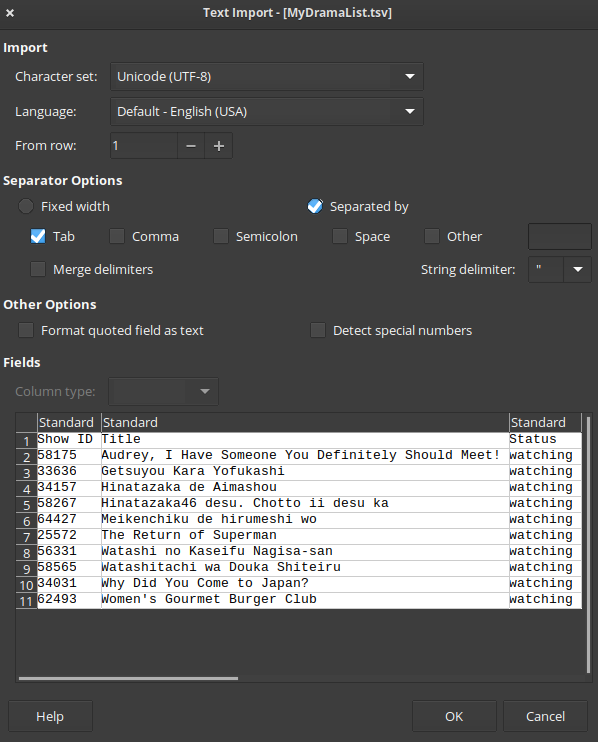Click the Other separator text field

560,237
